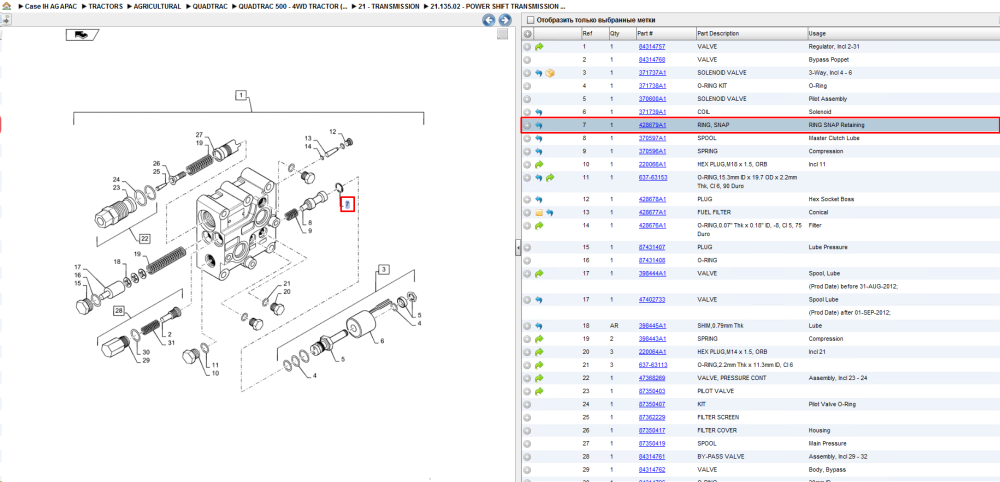Screen dimensions: 1000x482
Task: Open 'Case IH AG APAC' breadcrumb
Action: click(x=51, y=6)
